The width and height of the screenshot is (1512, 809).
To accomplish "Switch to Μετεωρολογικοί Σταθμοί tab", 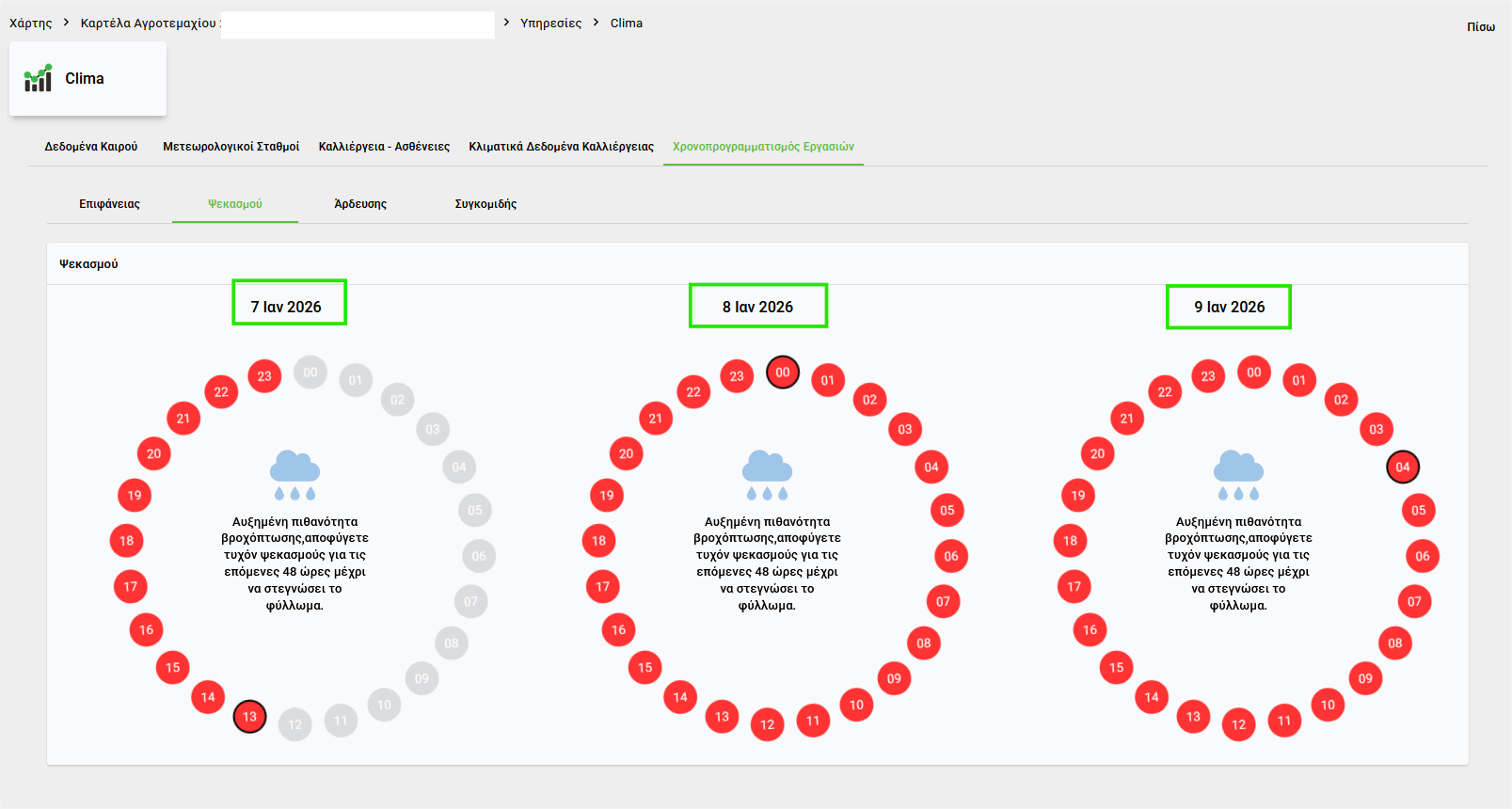I will click(x=231, y=147).
